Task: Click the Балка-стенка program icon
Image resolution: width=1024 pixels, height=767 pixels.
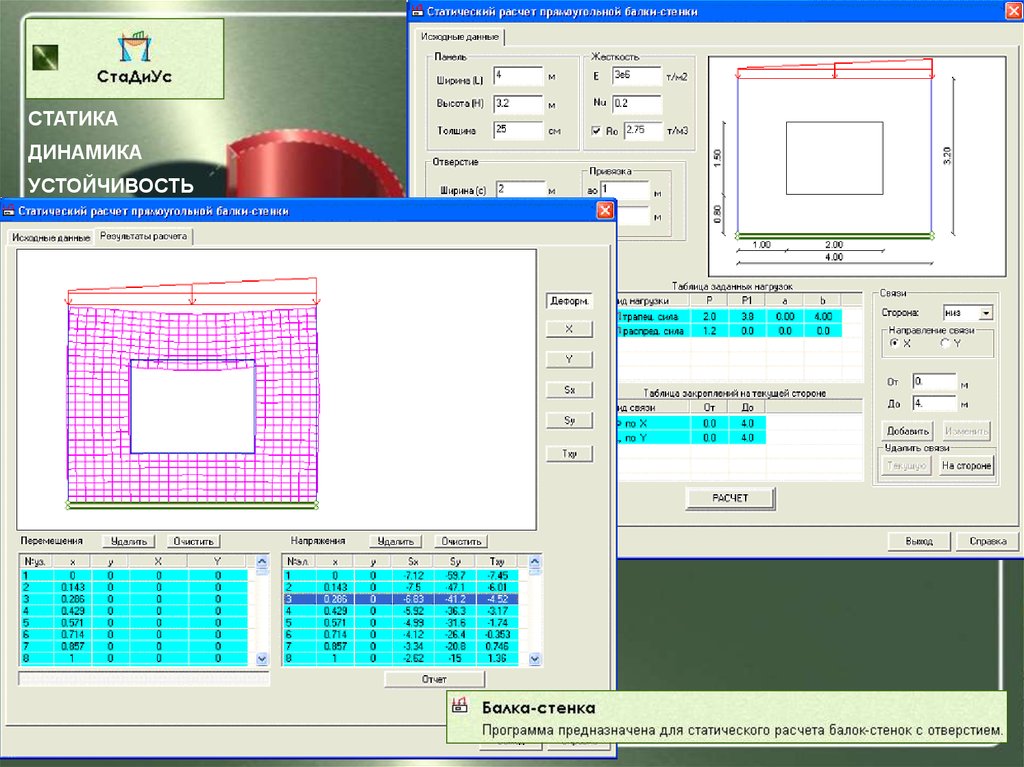Action: point(460,708)
